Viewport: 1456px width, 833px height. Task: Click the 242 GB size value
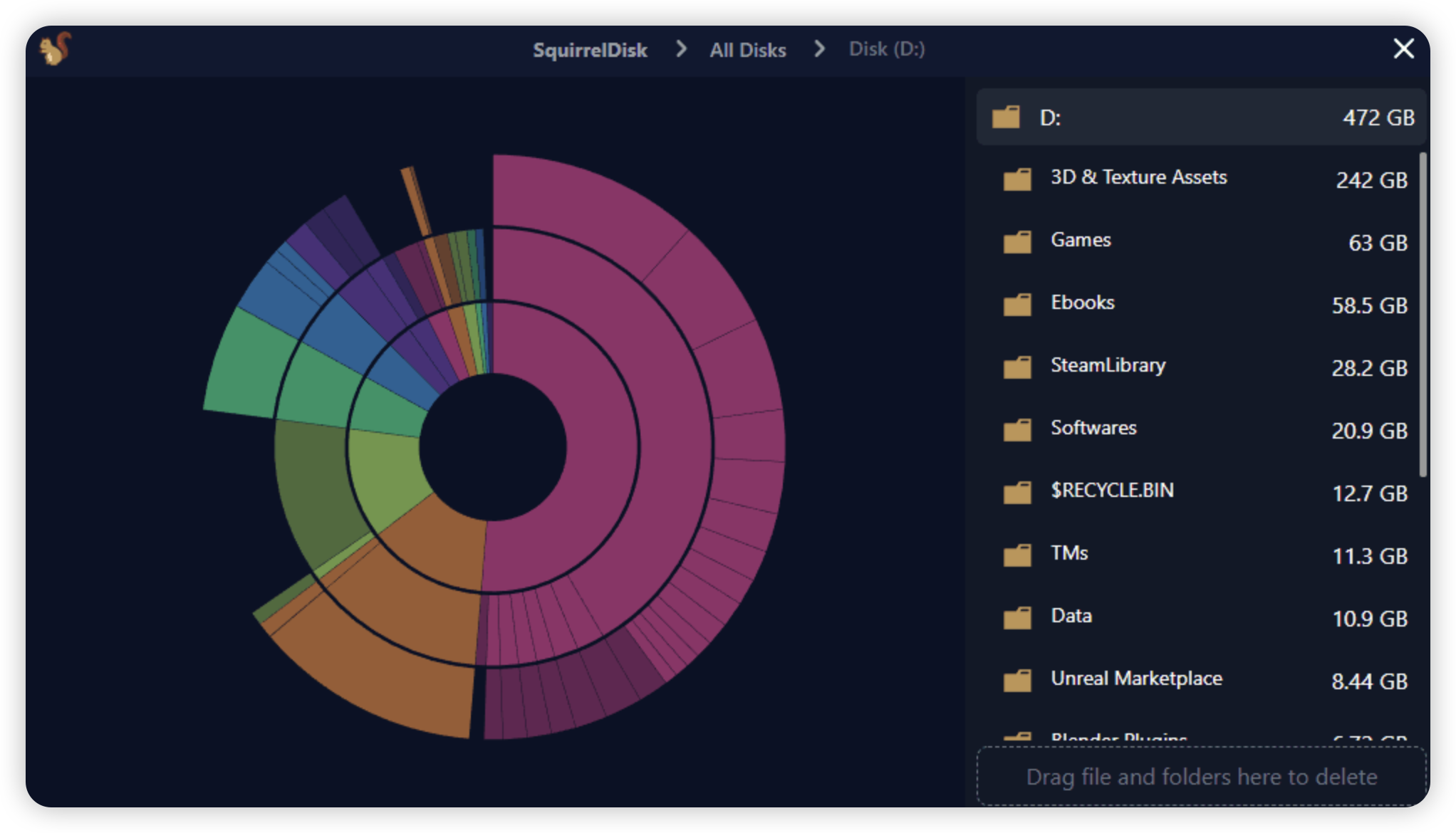1371,180
